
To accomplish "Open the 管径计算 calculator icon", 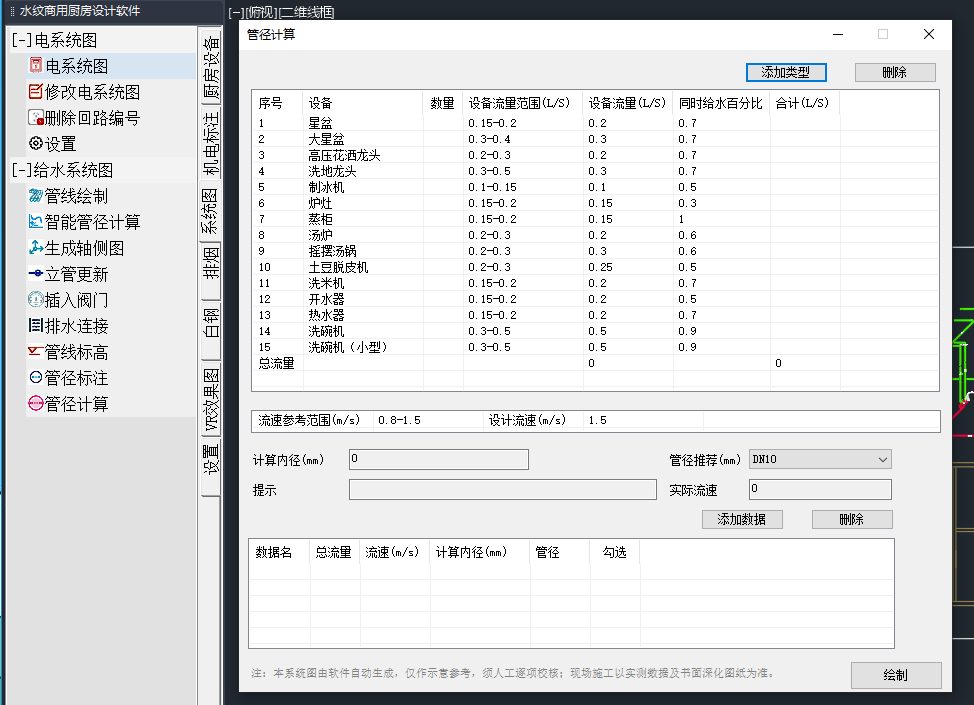I will click(x=36, y=404).
